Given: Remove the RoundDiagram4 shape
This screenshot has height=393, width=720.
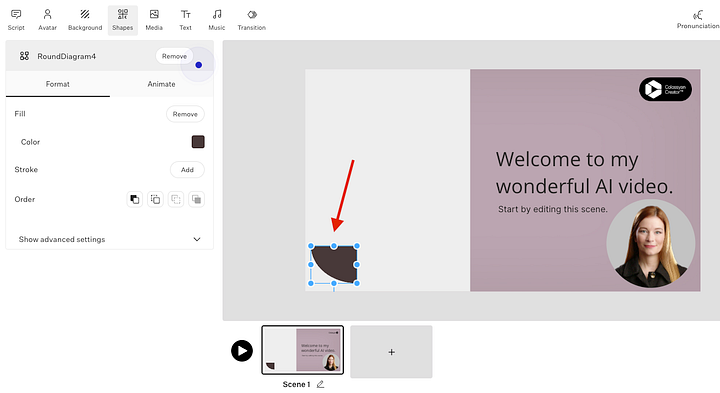Looking at the screenshot, I should [x=174, y=56].
